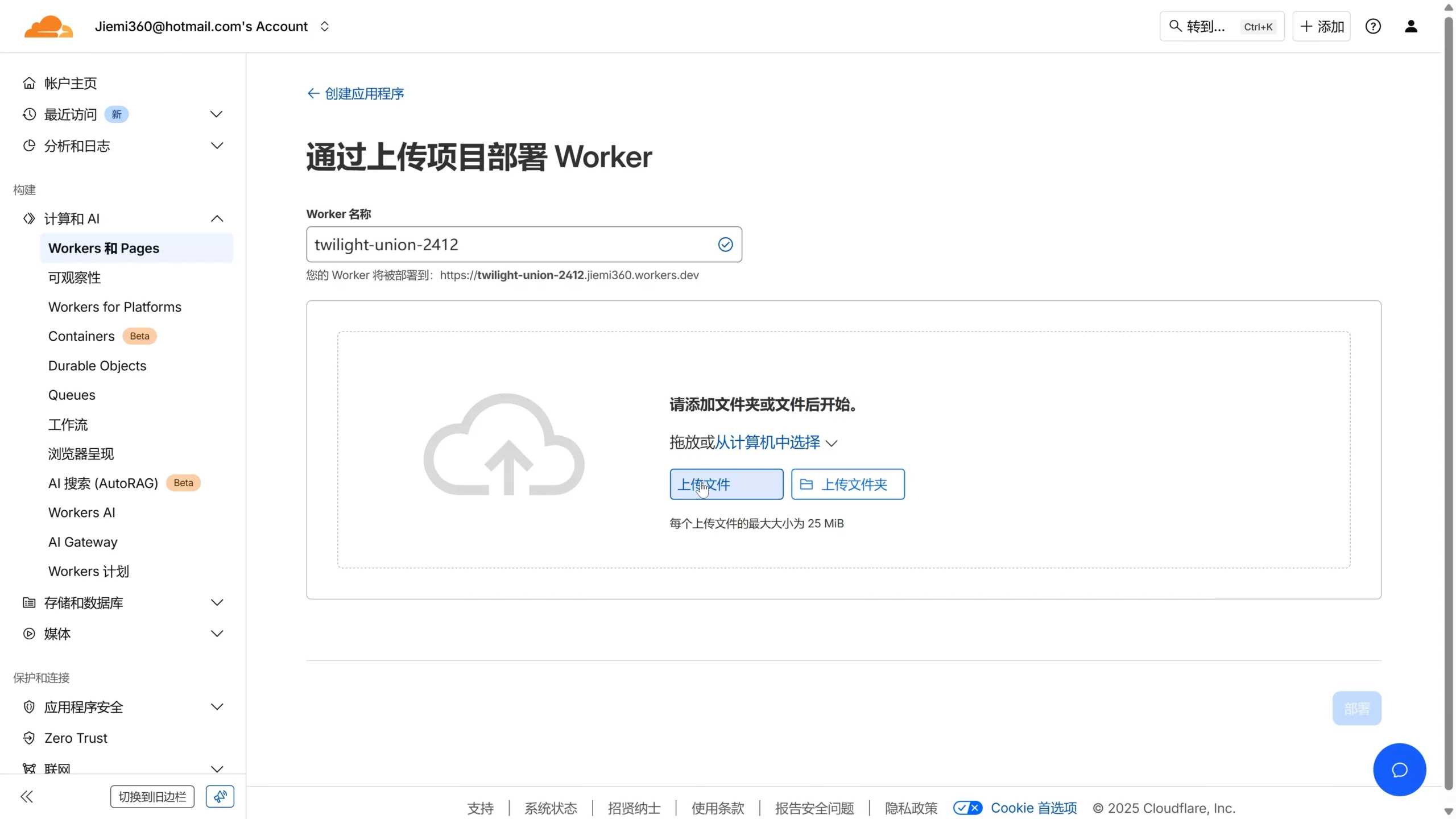Viewport: 1456px width, 819px height.
Task: Toggle the megaphone announcements icon
Action: pyautogui.click(x=220, y=796)
